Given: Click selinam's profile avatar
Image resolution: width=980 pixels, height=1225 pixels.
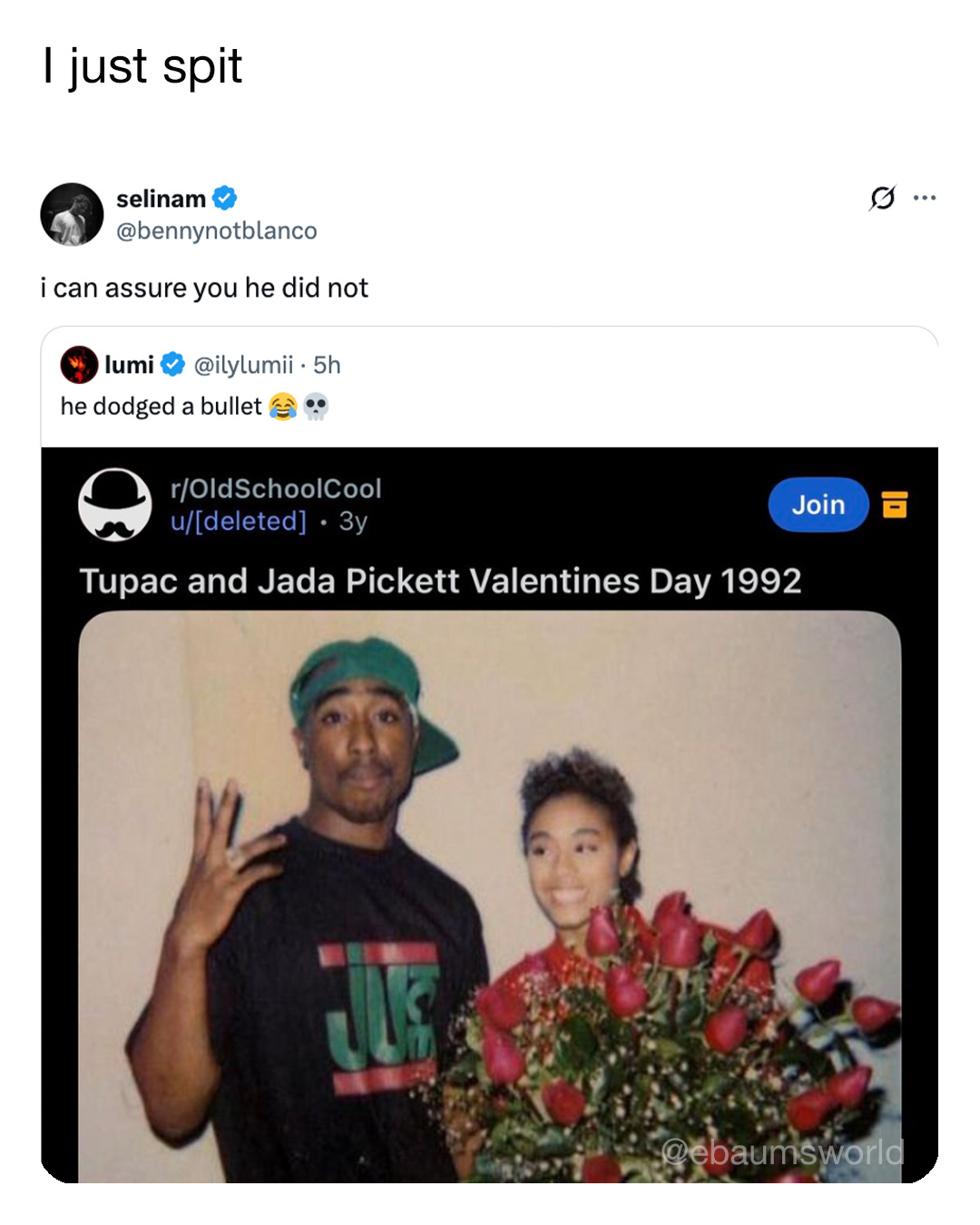Looking at the screenshot, I should (x=73, y=214).
